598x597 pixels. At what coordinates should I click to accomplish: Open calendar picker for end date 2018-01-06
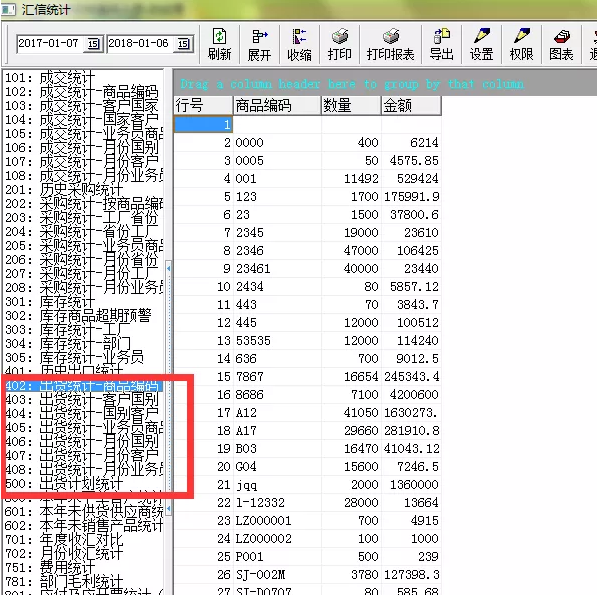(x=183, y=44)
